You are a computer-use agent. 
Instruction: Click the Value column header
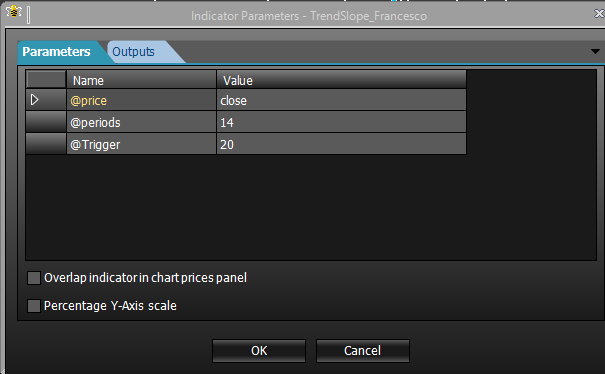pos(341,80)
